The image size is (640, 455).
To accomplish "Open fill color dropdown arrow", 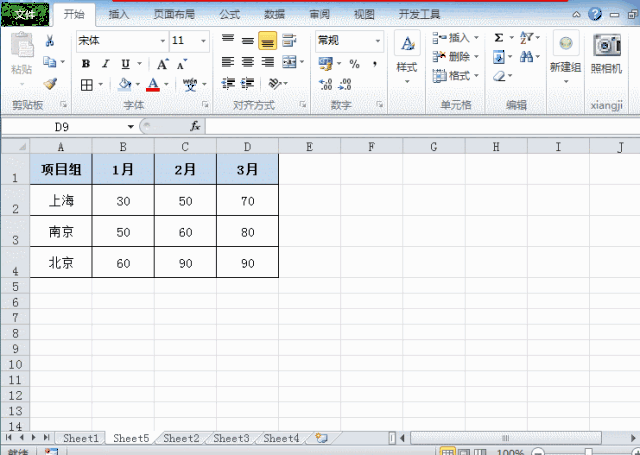I will coord(138,84).
